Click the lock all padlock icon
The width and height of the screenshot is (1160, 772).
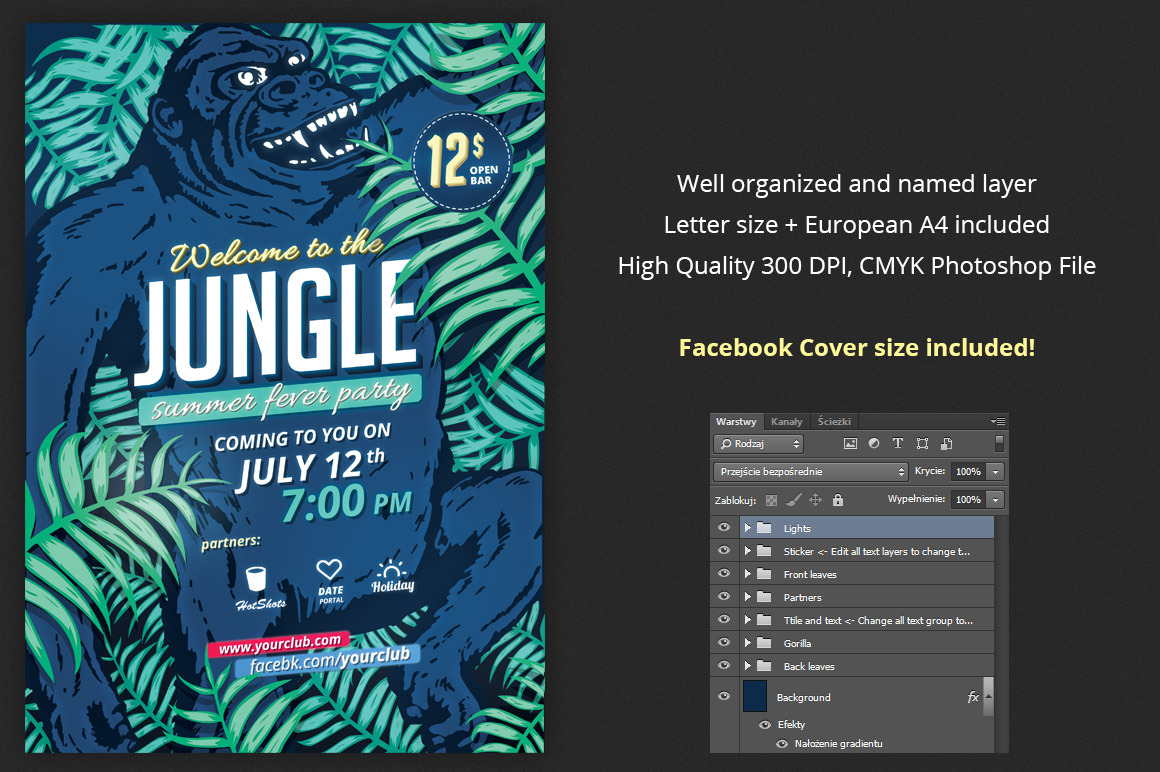point(838,499)
